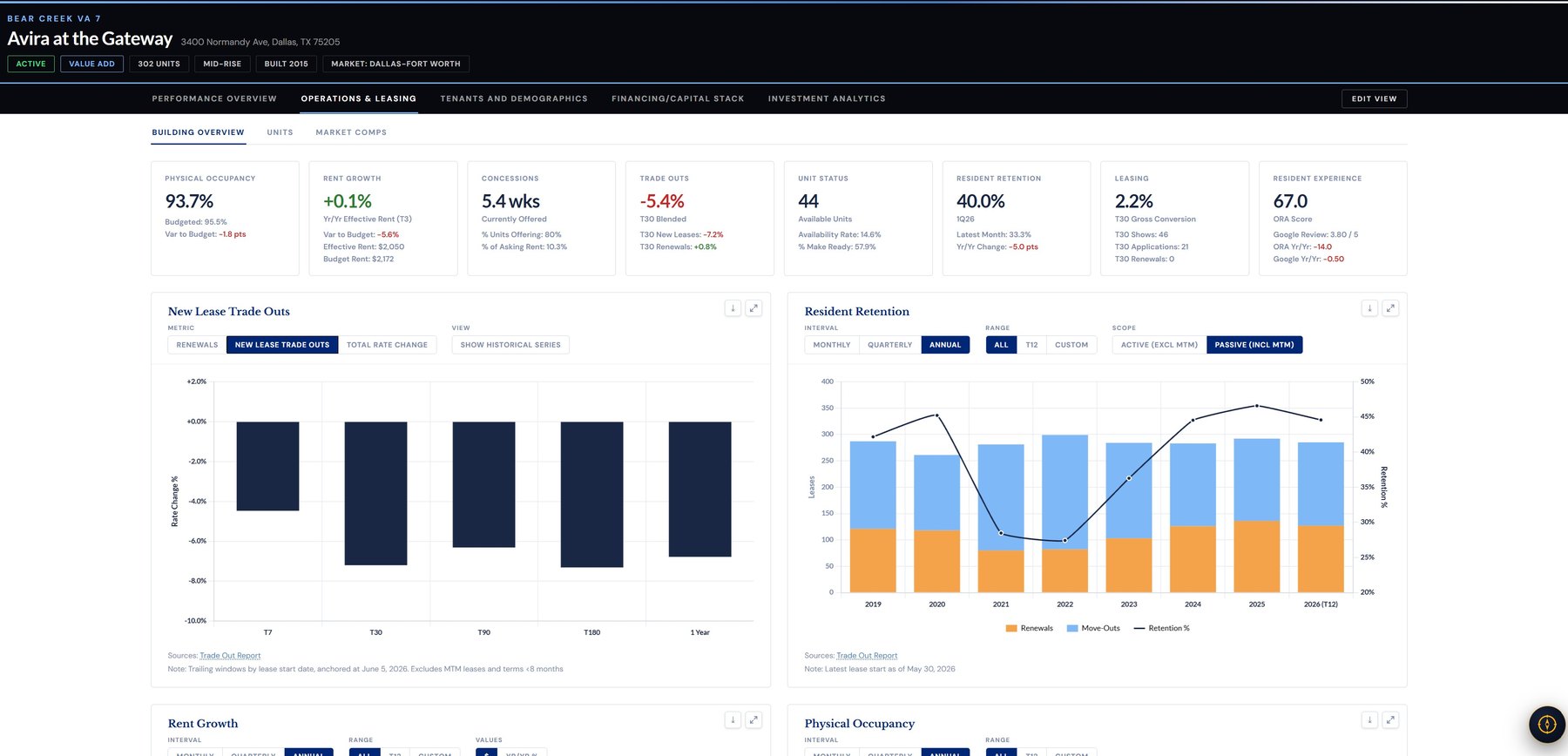
Task: Expand the Resident Retention panel fullscreen
Action: tap(1390, 308)
